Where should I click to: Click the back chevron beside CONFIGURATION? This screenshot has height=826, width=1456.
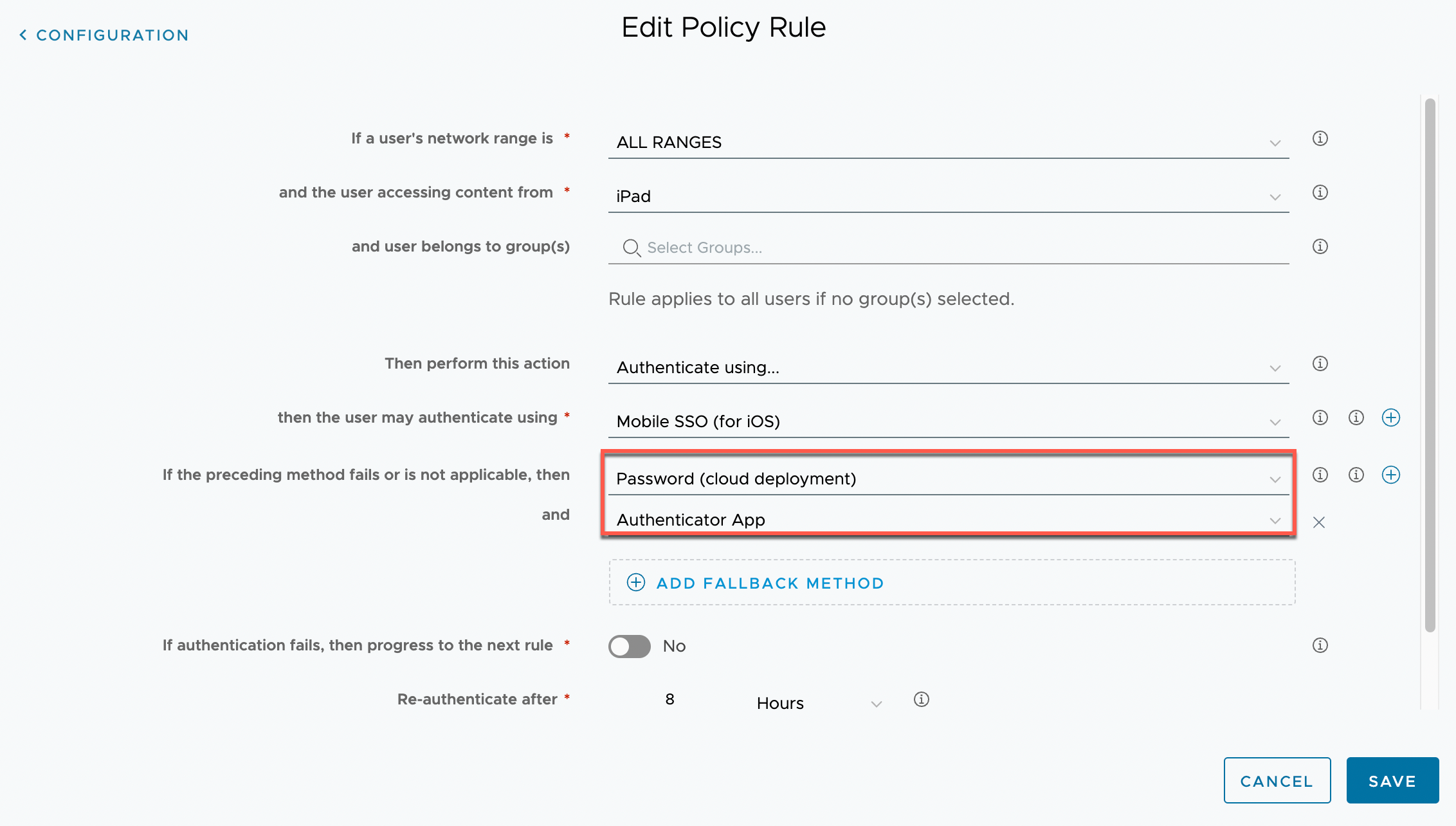24,35
